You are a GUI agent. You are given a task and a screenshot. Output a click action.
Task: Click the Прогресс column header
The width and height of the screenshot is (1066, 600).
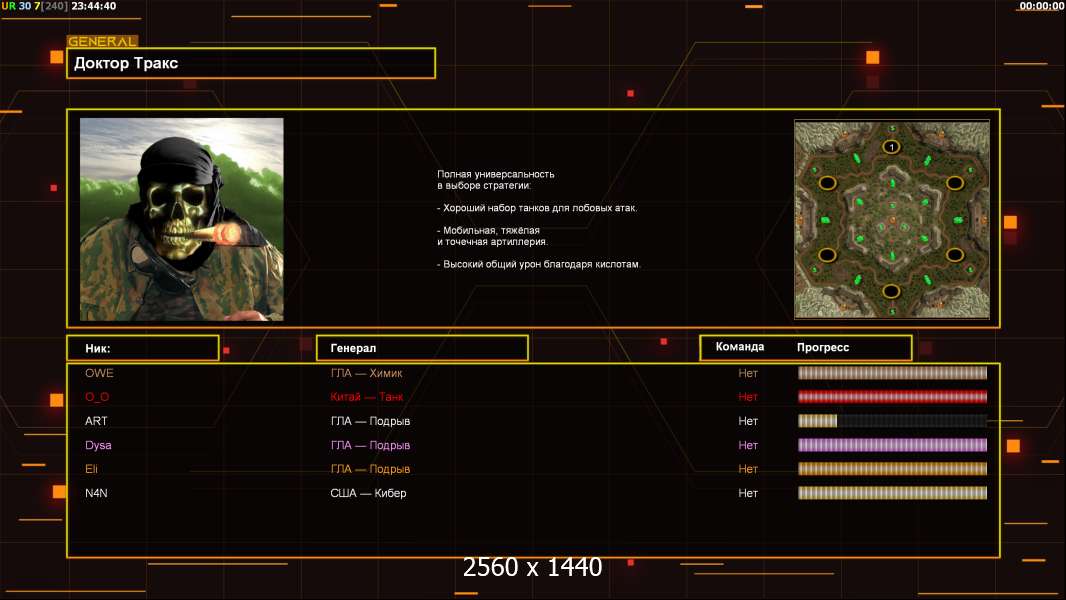tap(823, 347)
